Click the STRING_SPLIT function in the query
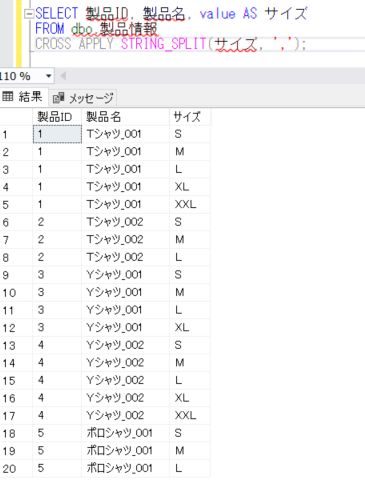 (164, 44)
